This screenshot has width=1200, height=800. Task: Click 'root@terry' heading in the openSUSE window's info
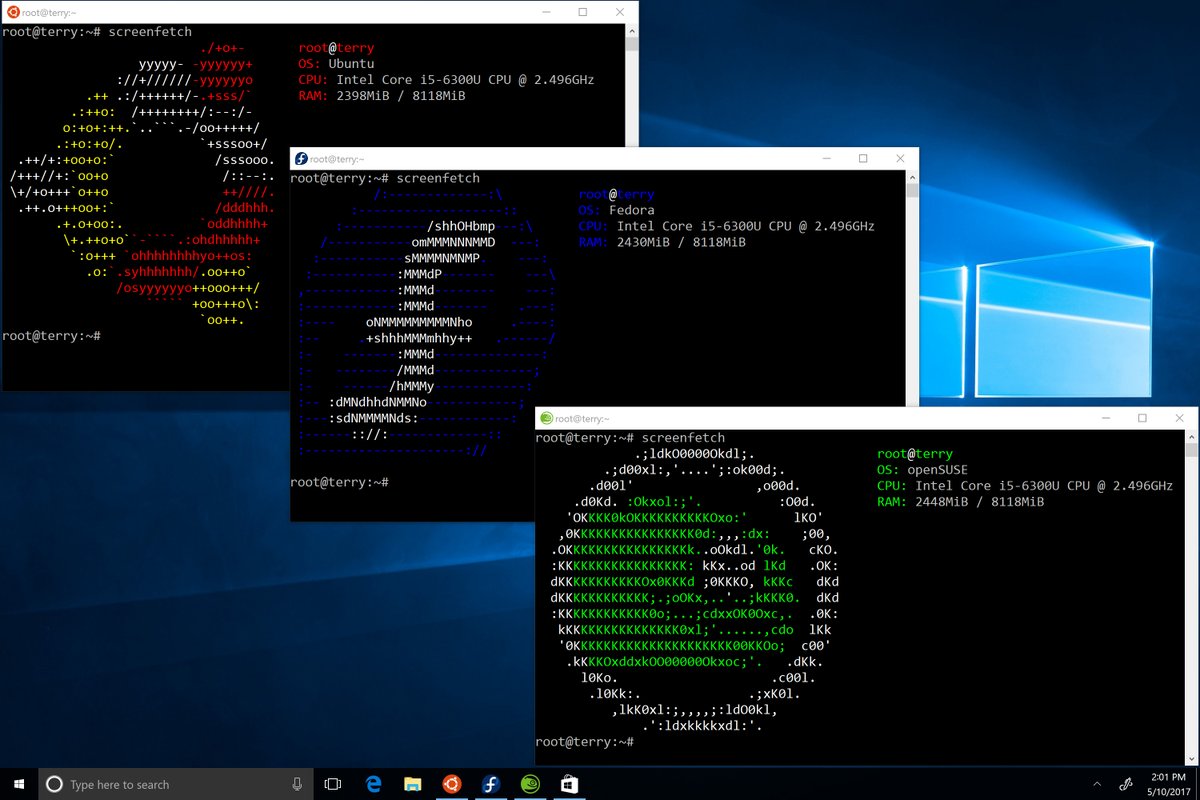point(914,454)
